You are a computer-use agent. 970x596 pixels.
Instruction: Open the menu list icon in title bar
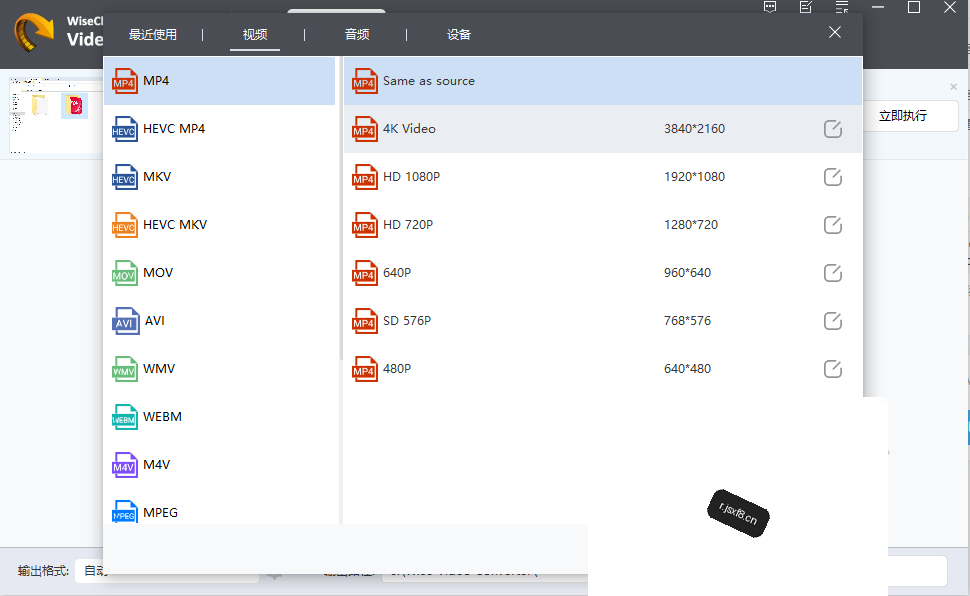coord(842,7)
